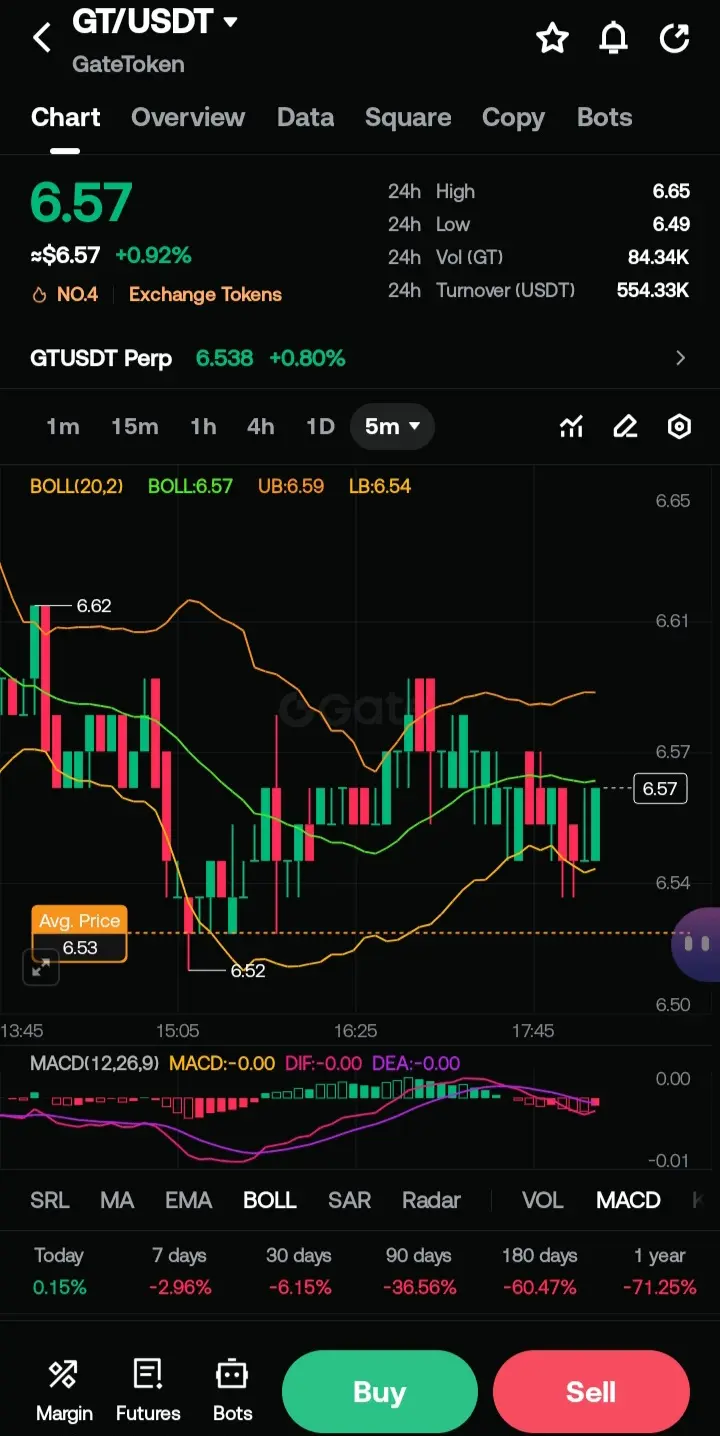
Task: Tap chevron arrow next to GTUSDT Perp
Action: coord(681,358)
